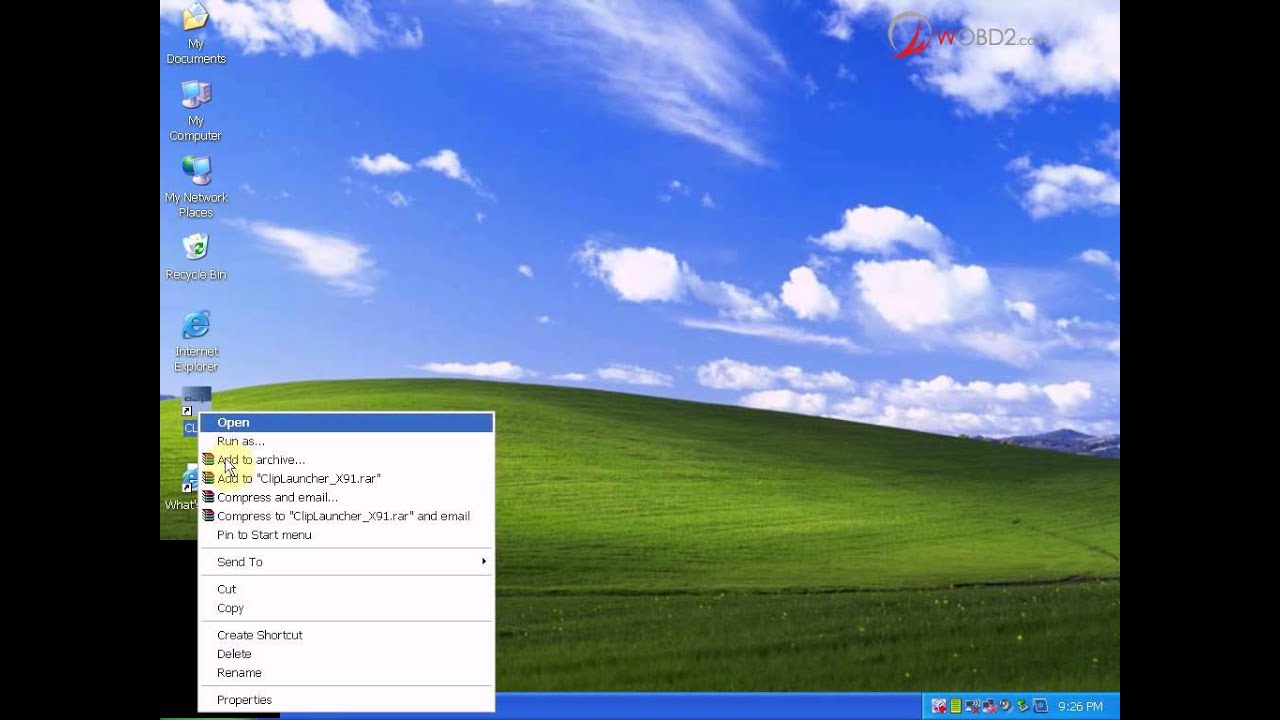Select the Internet Explorer desktop icon
This screenshot has width=1280, height=720.
coord(196,341)
